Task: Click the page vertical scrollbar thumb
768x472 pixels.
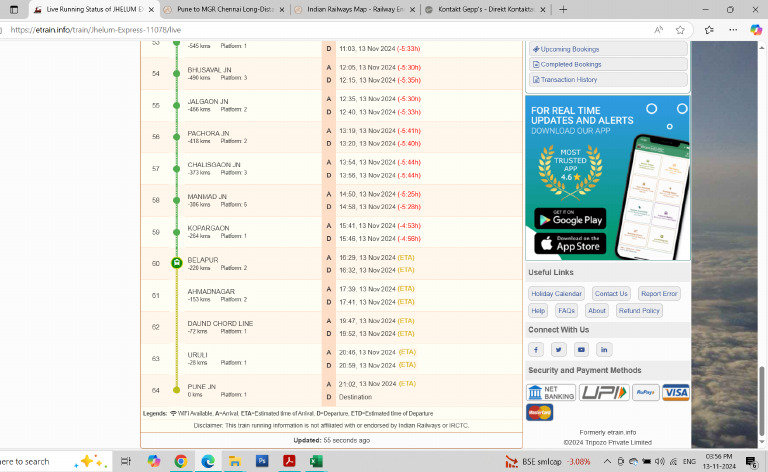Action: [762, 399]
